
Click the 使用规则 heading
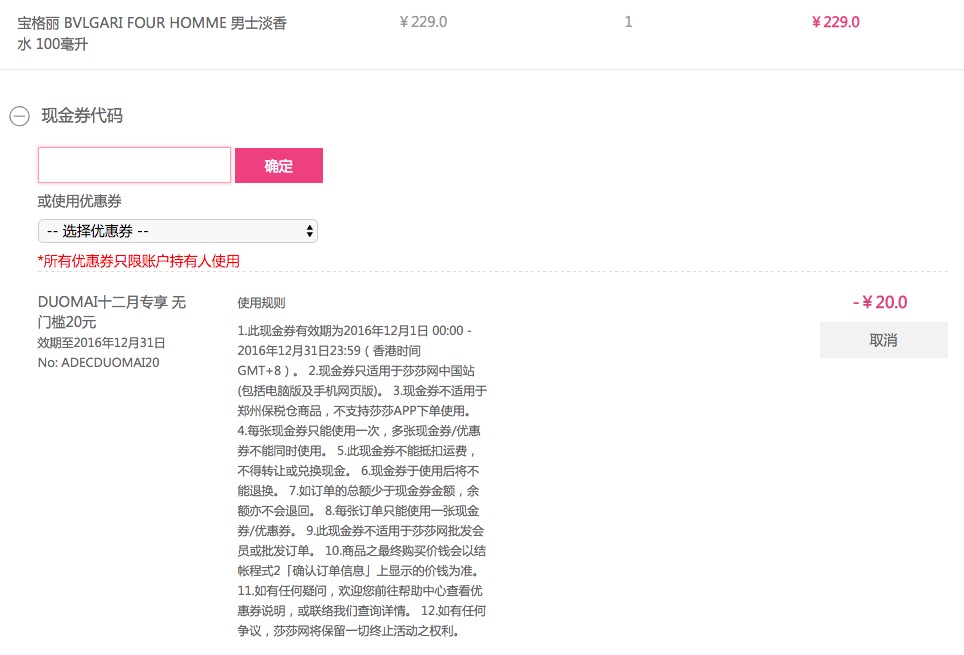[261, 303]
